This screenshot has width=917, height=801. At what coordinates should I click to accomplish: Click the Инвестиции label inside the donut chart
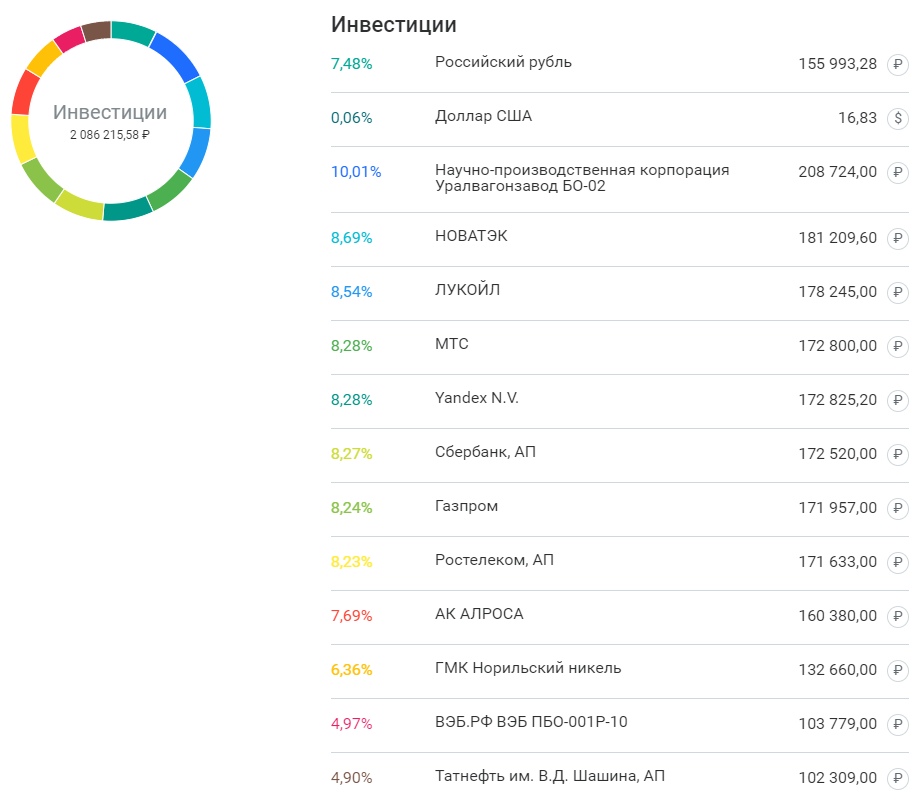tap(110, 112)
